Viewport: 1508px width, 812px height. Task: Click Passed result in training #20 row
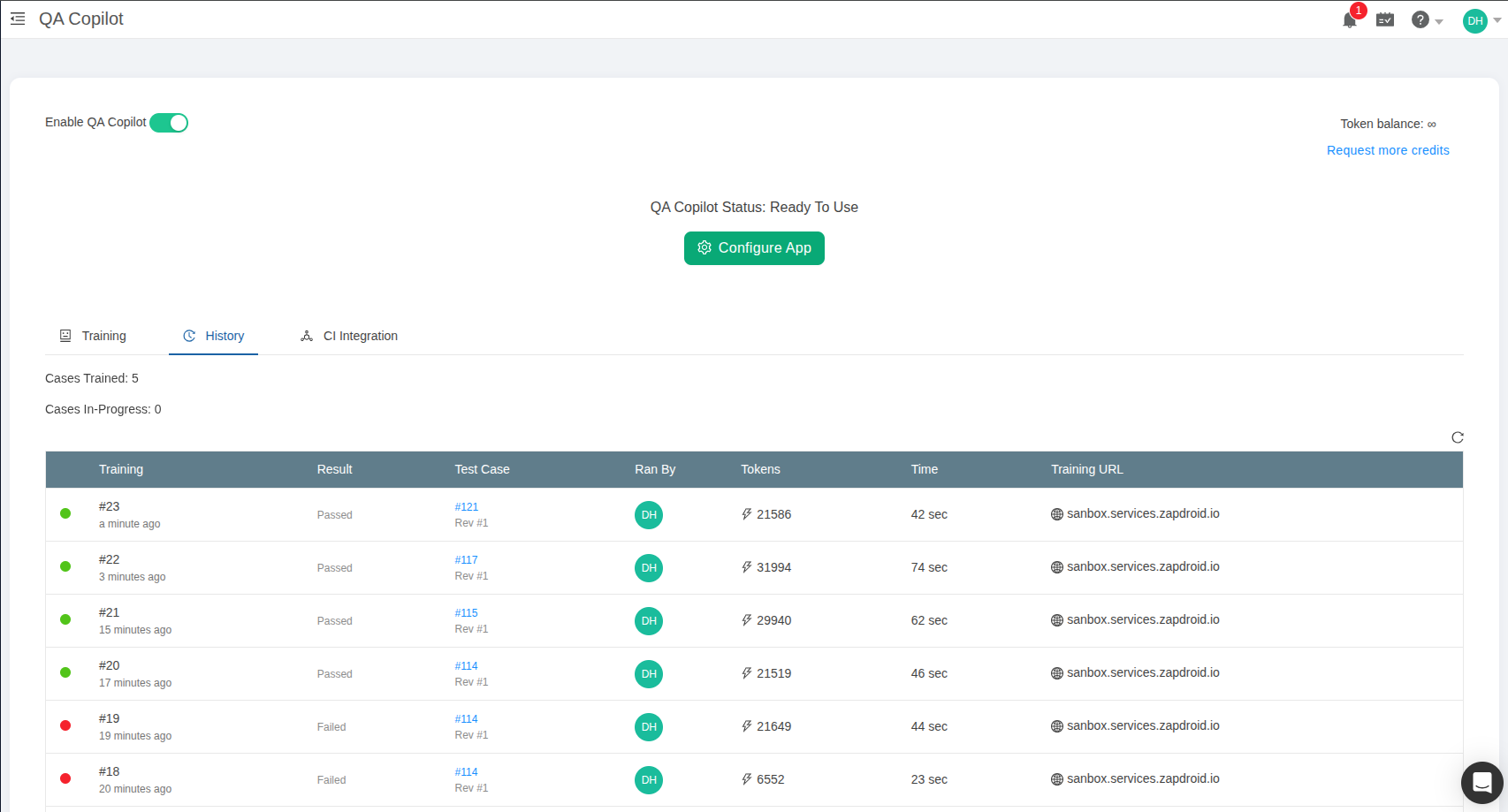tap(335, 674)
